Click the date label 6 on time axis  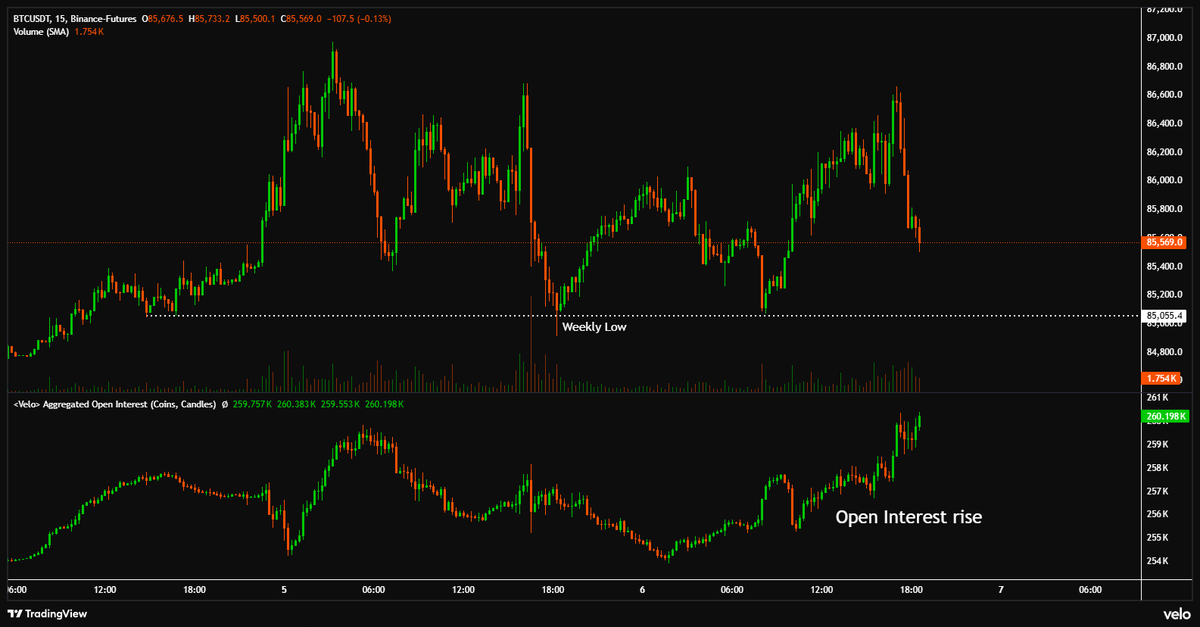(642, 590)
